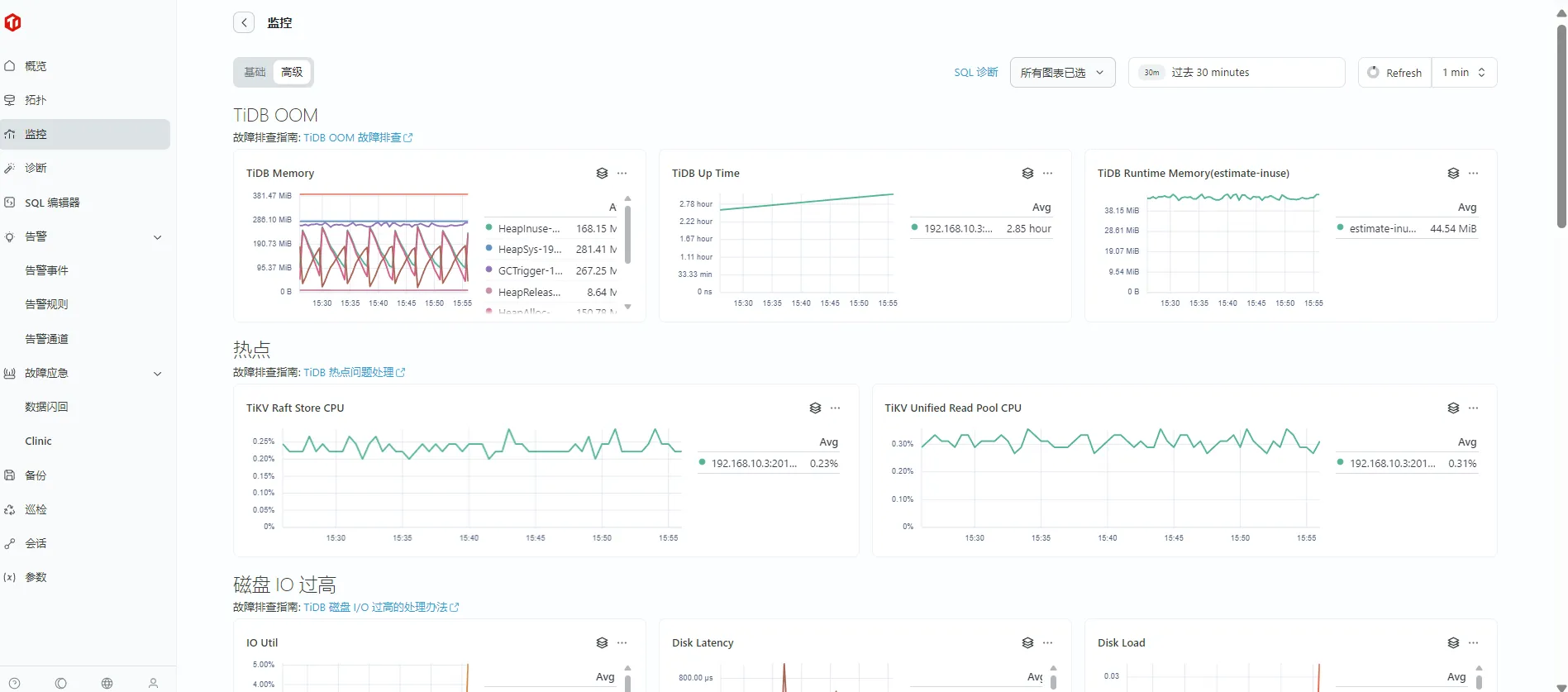Toggle HeapInuse series in TiDB Memory legend
This screenshot has height=692, width=1568.
550,228
